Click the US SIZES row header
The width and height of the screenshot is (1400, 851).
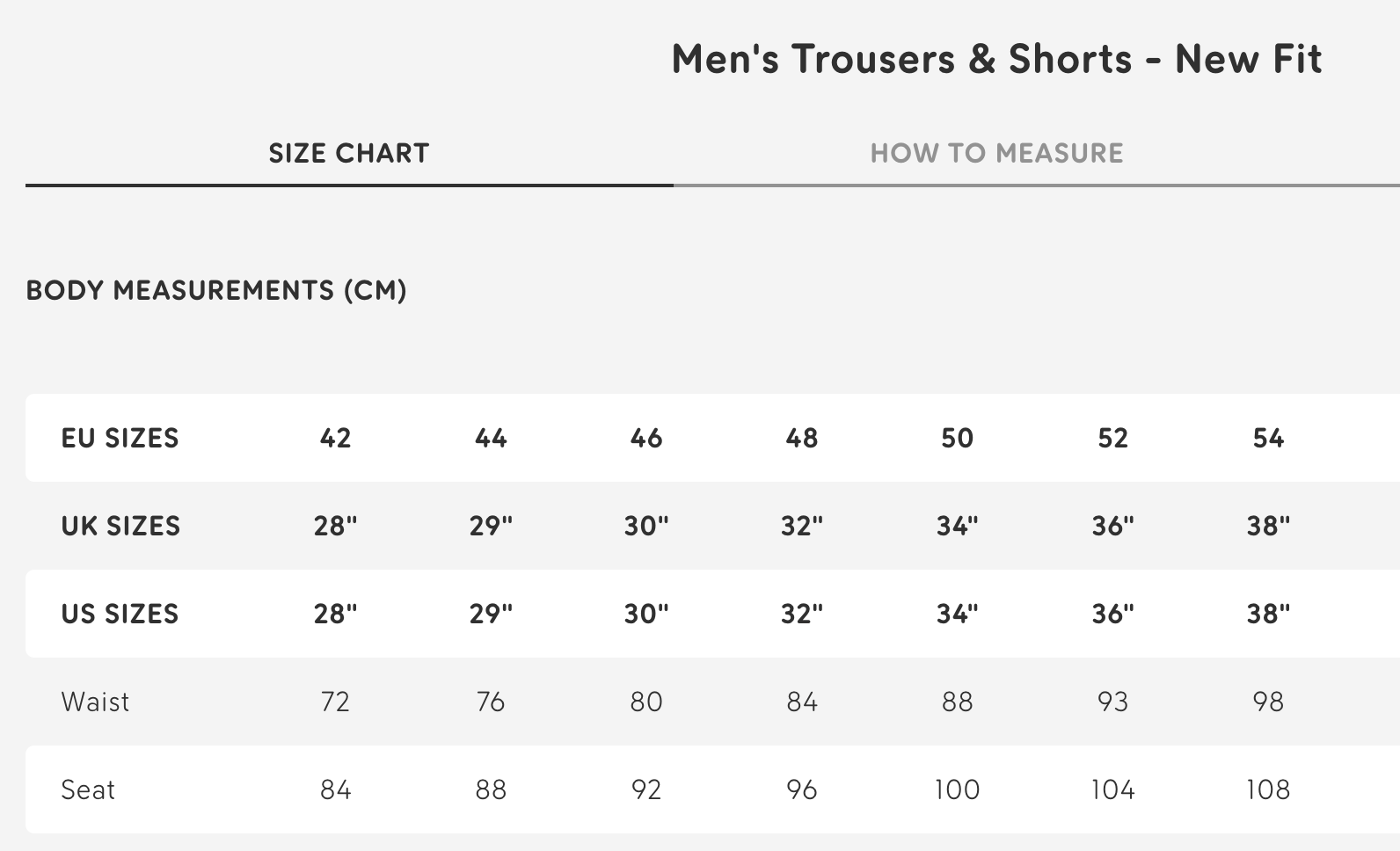(120, 614)
